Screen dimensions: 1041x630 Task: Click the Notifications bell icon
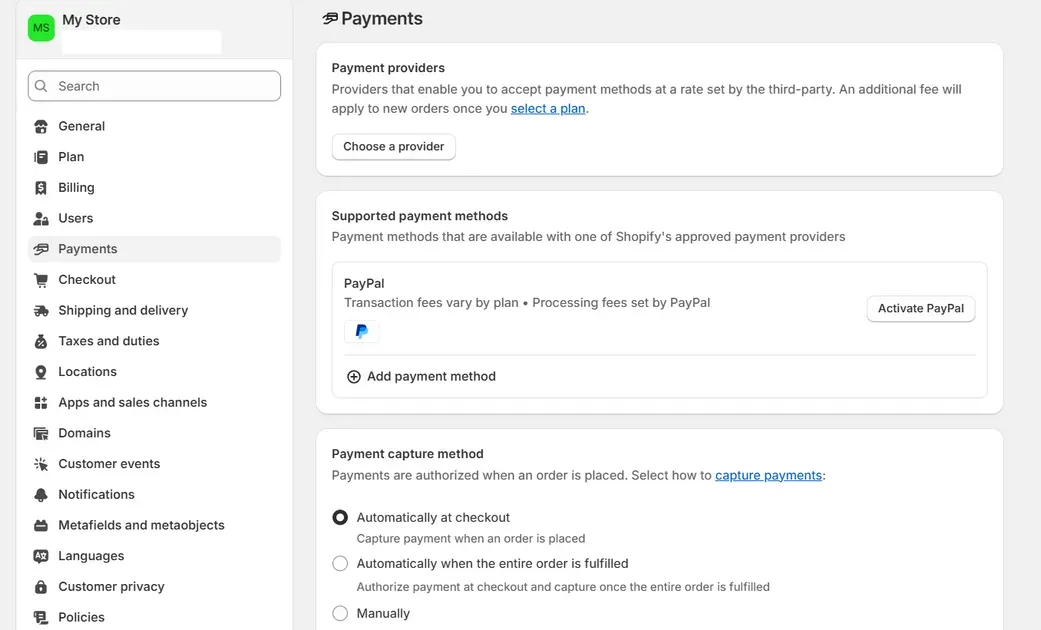click(x=40, y=494)
